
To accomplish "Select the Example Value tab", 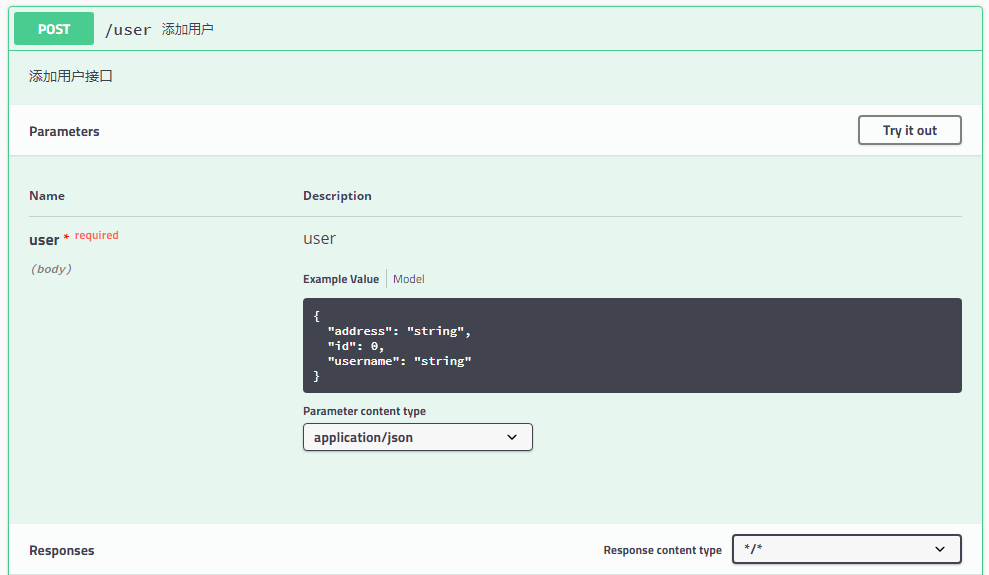I will tap(341, 279).
